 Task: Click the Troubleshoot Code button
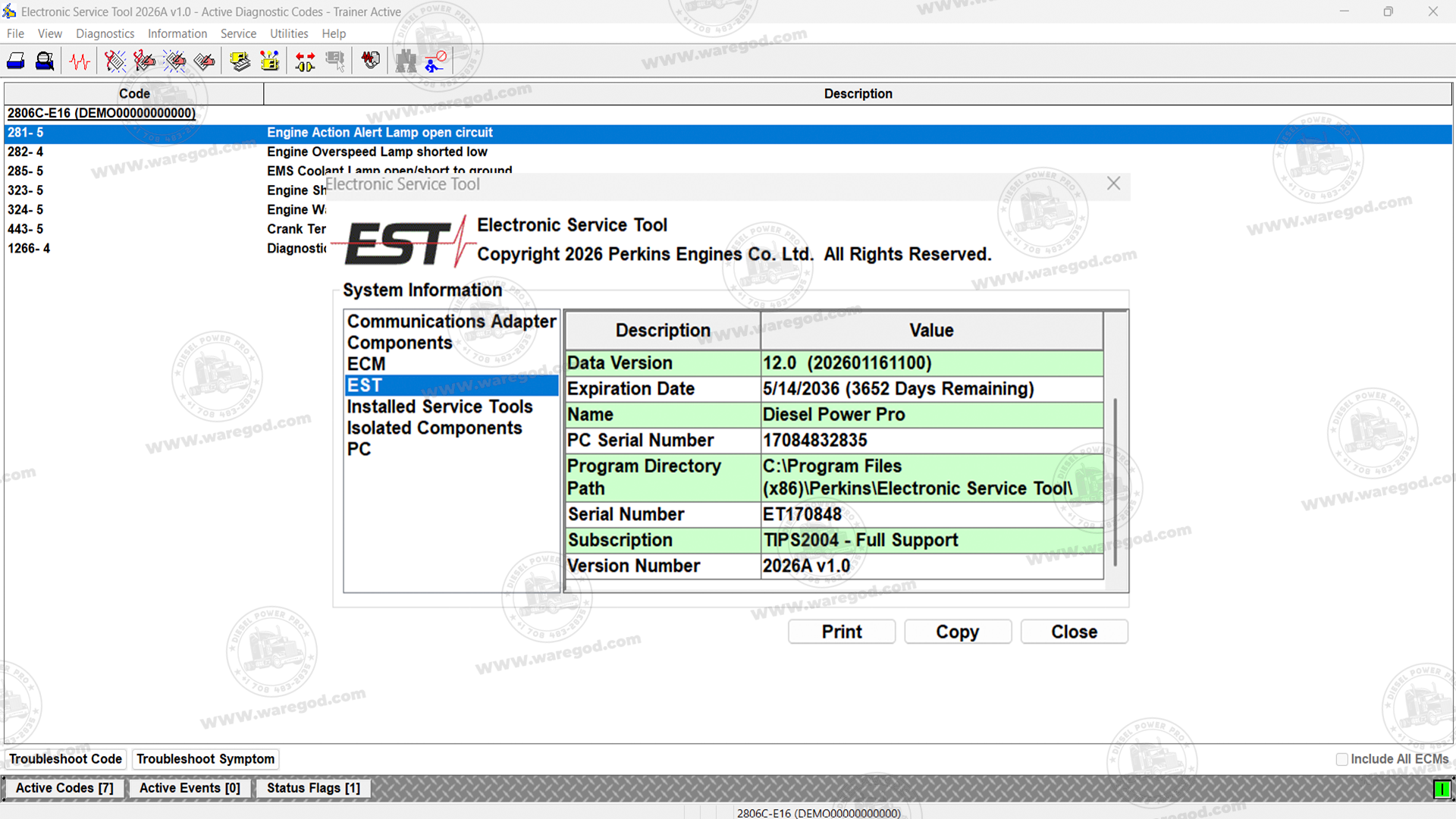(x=65, y=759)
